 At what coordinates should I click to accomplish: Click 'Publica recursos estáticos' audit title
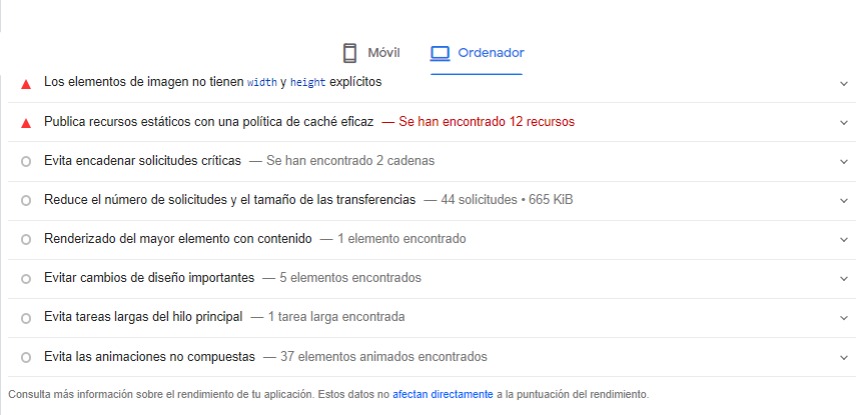208,122
